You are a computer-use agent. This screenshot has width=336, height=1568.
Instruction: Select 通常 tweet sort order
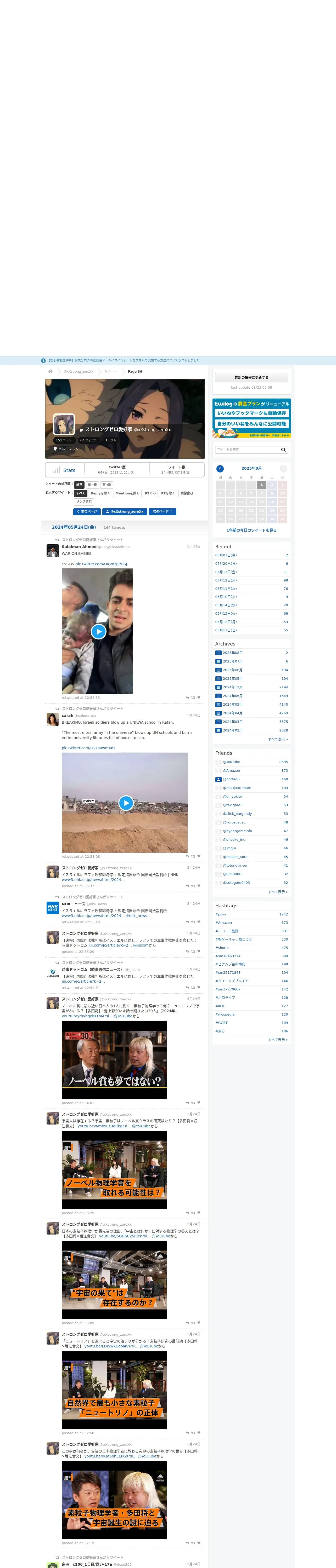pos(79,485)
